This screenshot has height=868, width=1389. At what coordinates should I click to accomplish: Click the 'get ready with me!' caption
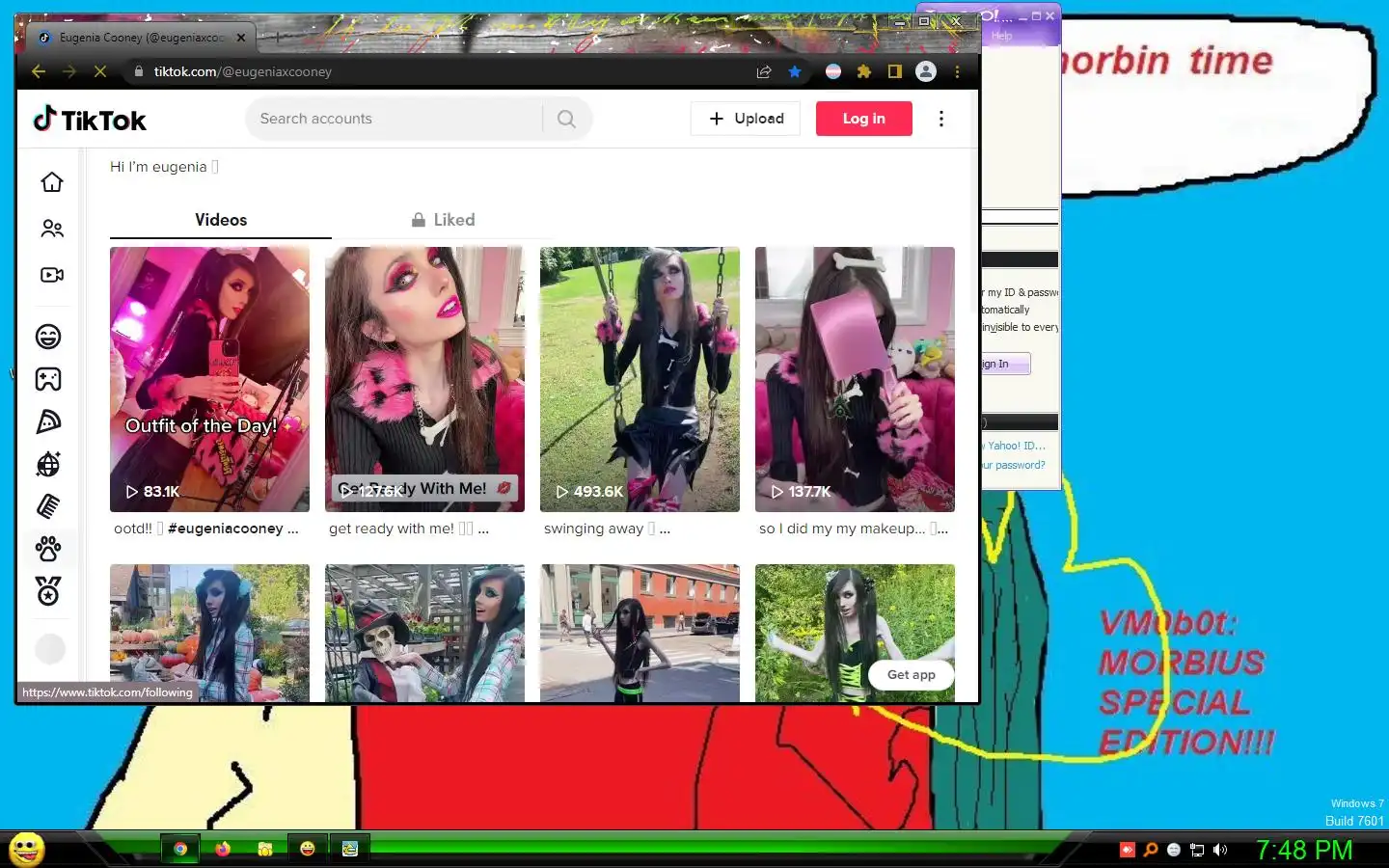click(391, 529)
